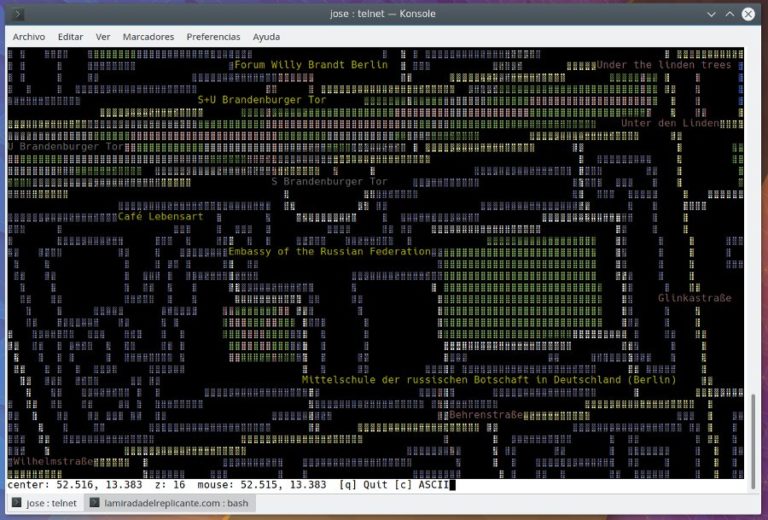
Task: Click the terminal icon on the bash tab
Action: (94, 504)
